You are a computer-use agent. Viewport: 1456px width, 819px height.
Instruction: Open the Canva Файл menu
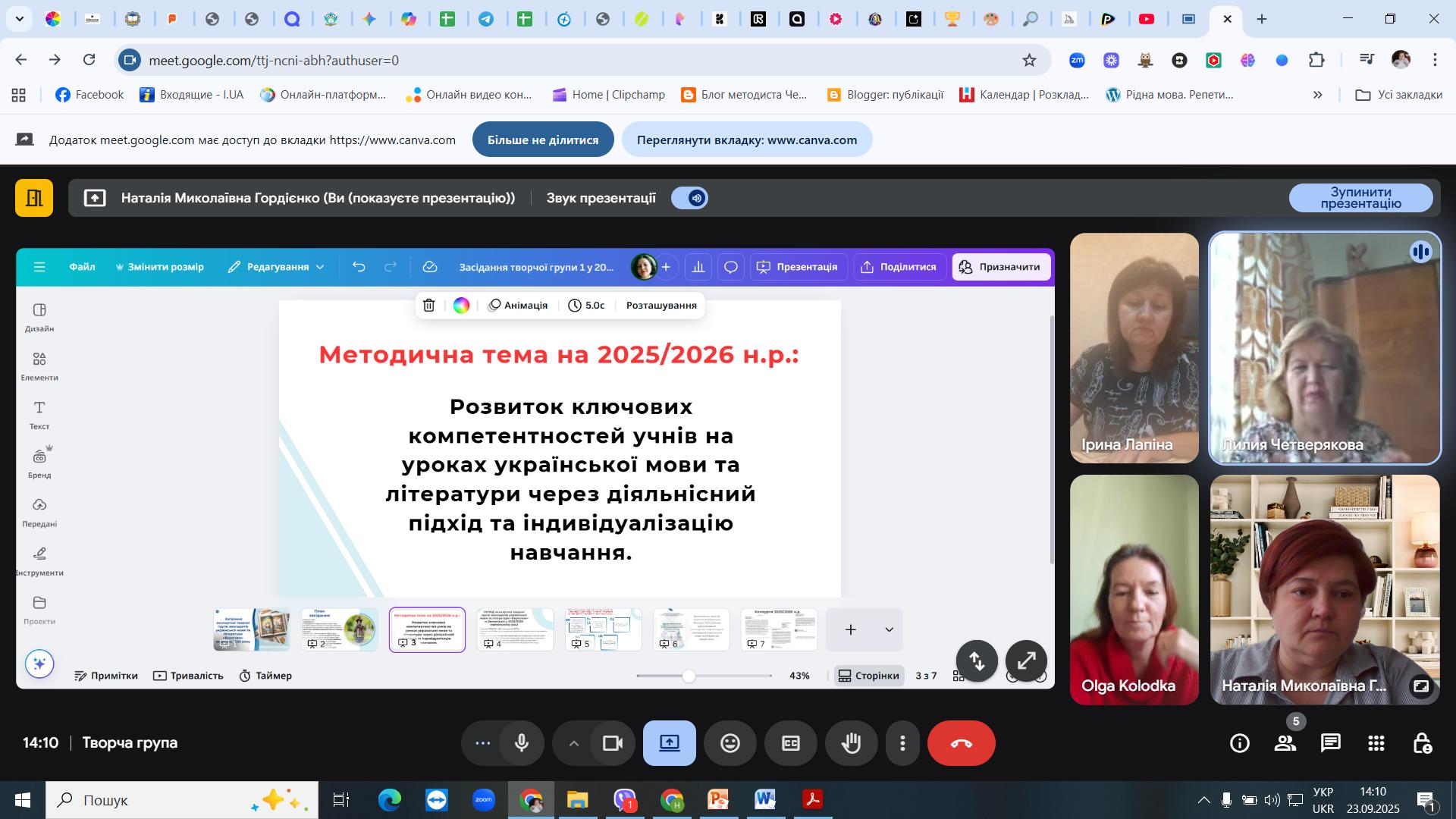click(82, 267)
